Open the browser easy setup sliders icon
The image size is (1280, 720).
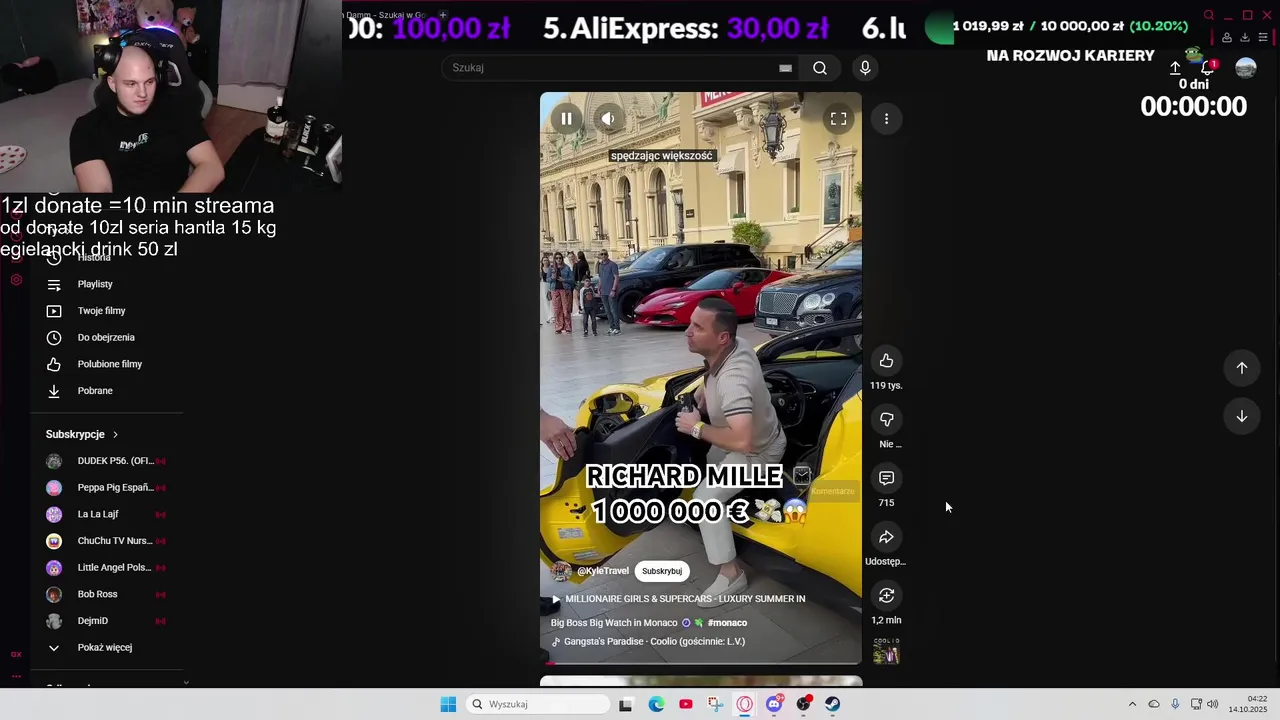click(1264, 38)
